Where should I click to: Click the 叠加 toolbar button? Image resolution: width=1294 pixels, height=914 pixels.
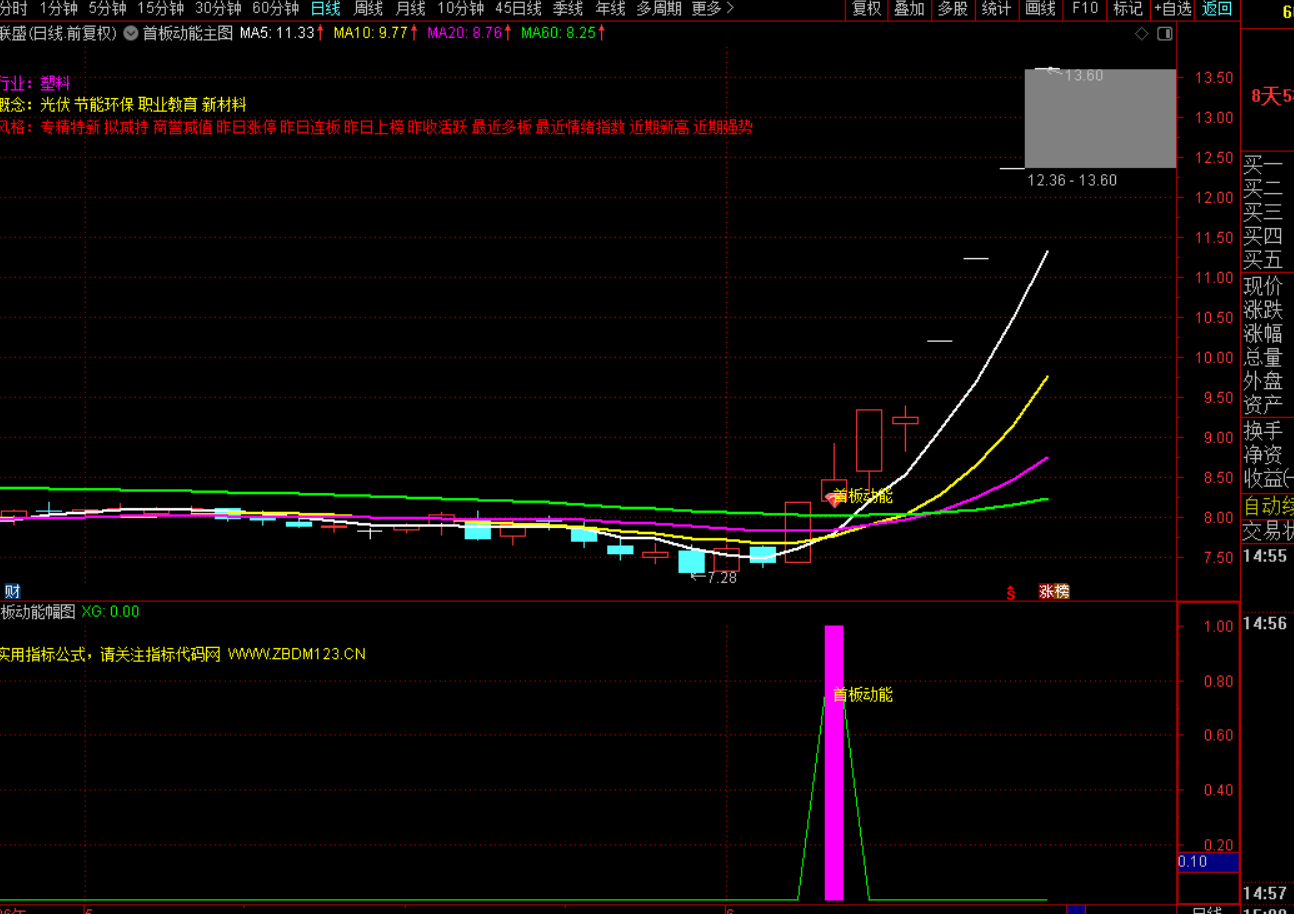[x=909, y=9]
